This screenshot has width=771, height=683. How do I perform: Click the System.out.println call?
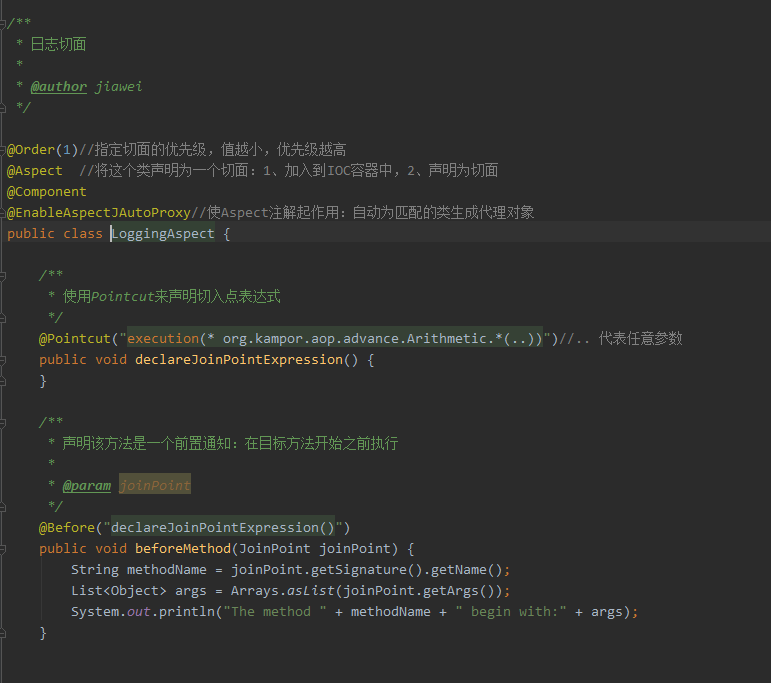pyautogui.click(x=143, y=612)
